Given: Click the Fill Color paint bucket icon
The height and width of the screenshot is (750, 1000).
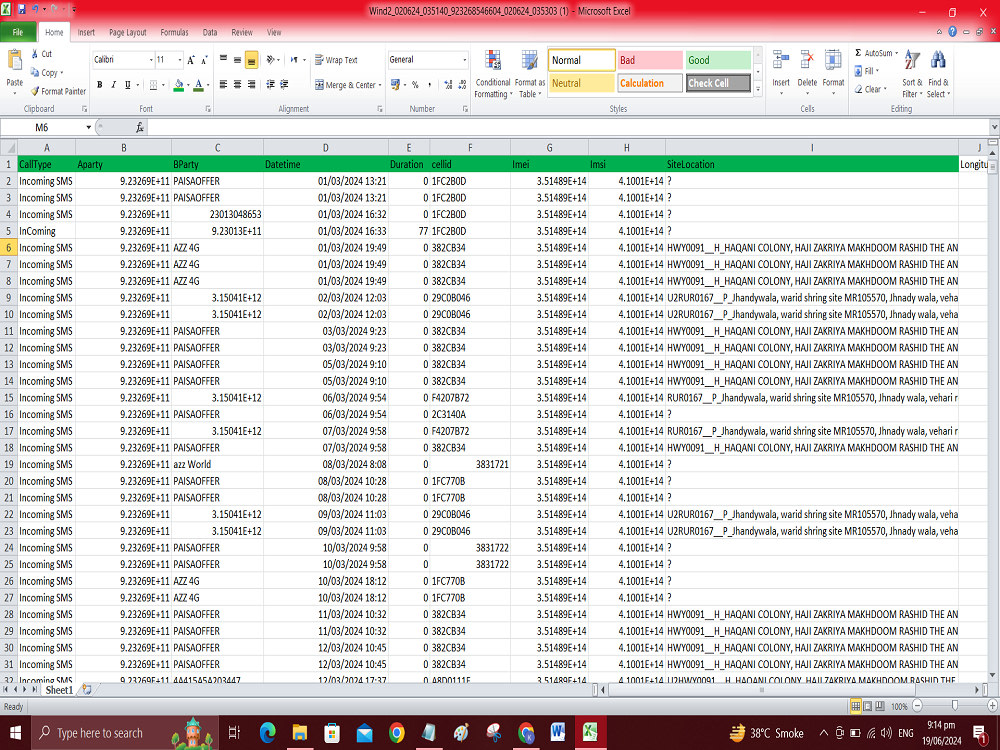Looking at the screenshot, I should tap(177, 84).
